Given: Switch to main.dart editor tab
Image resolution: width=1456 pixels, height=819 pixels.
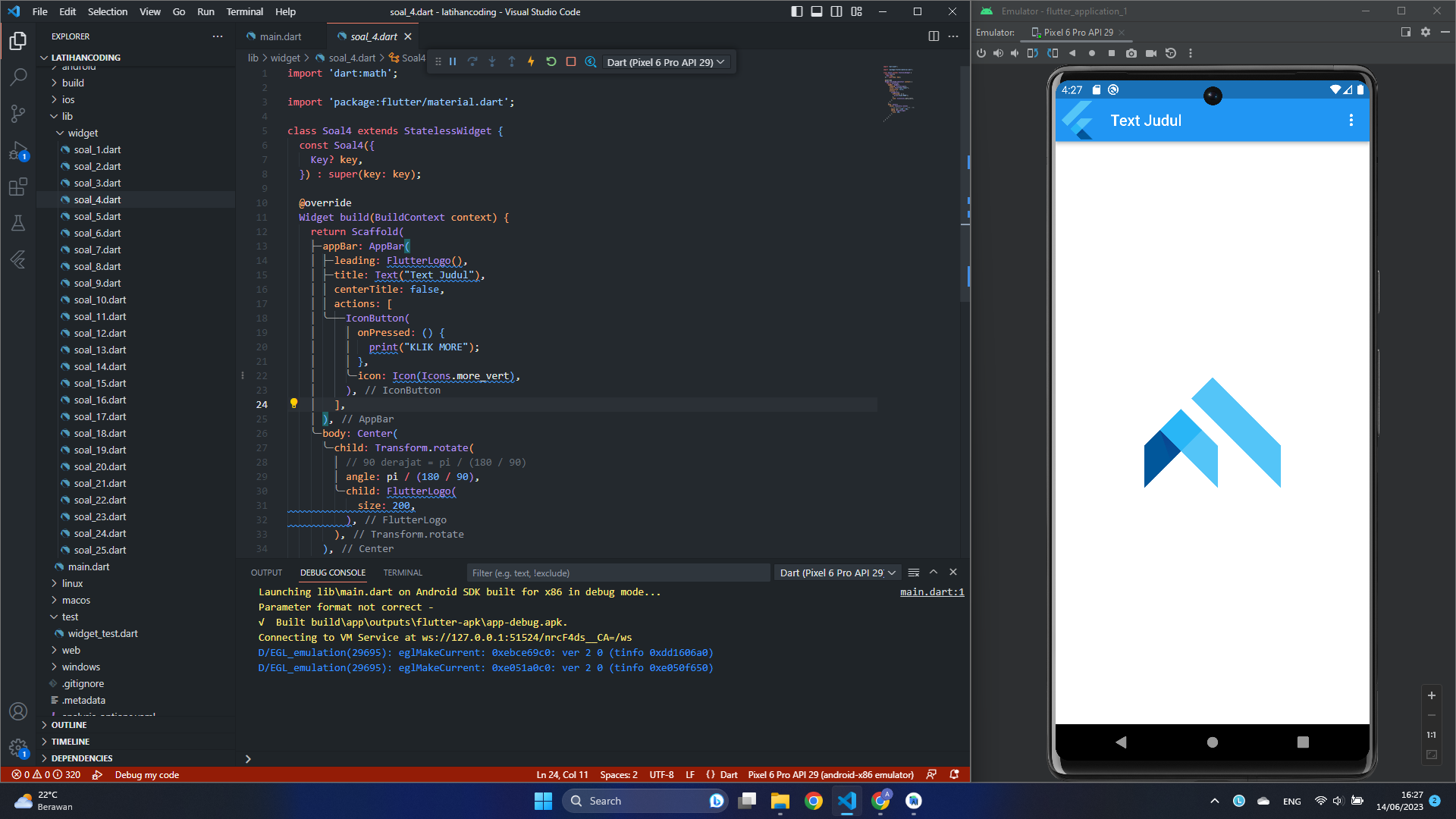Looking at the screenshot, I should pos(280,36).
